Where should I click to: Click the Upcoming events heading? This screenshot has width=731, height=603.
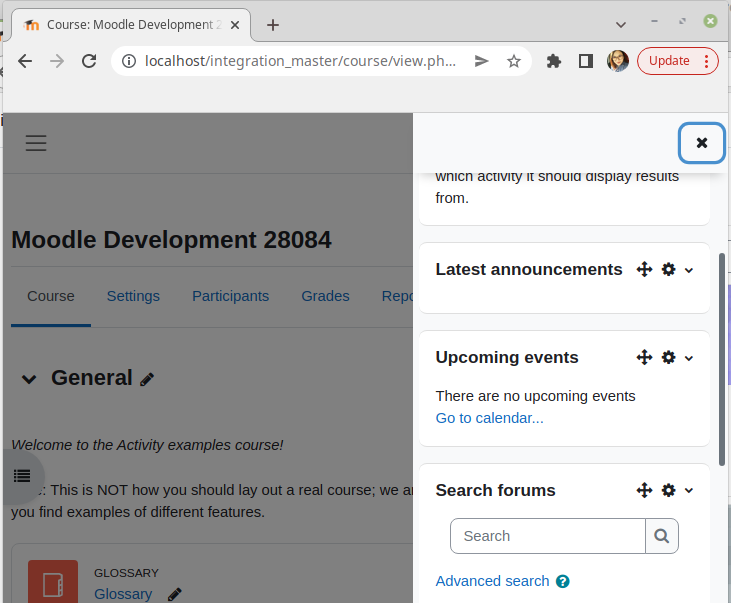[507, 357]
